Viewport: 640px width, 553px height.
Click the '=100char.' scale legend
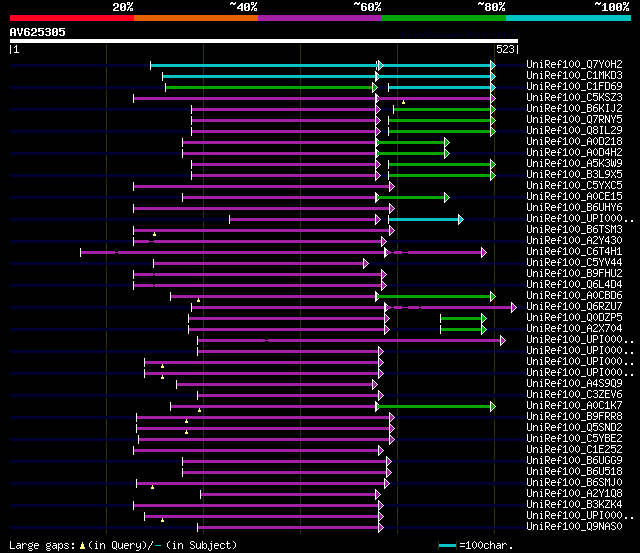pos(486,545)
